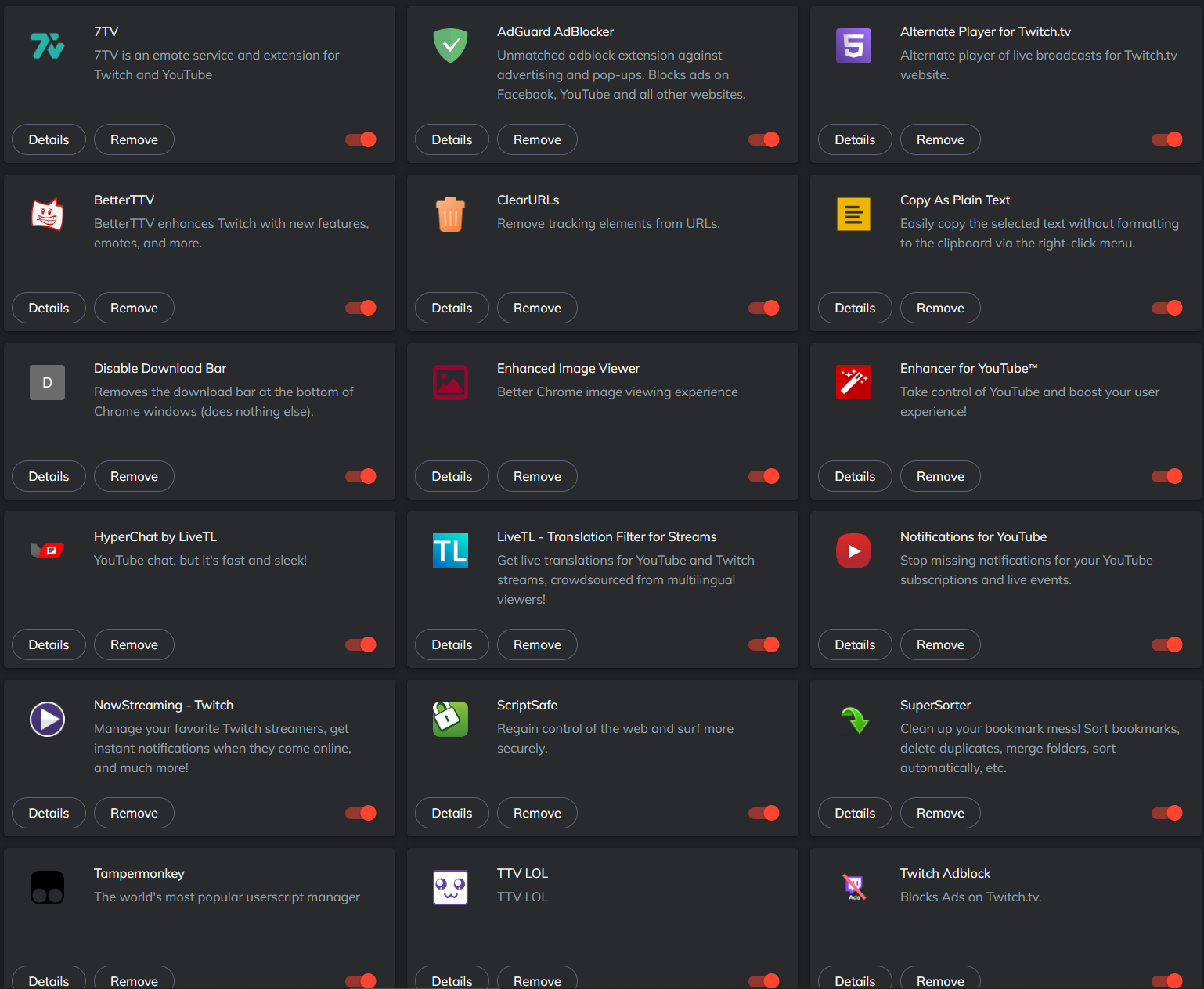Toggle Alternate Player for Twitch.tv off
The width and height of the screenshot is (1204, 989).
coord(1167,139)
